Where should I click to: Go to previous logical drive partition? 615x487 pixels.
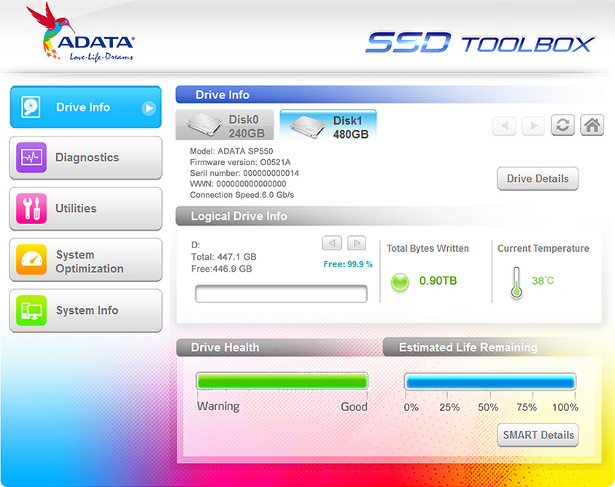[x=332, y=243]
